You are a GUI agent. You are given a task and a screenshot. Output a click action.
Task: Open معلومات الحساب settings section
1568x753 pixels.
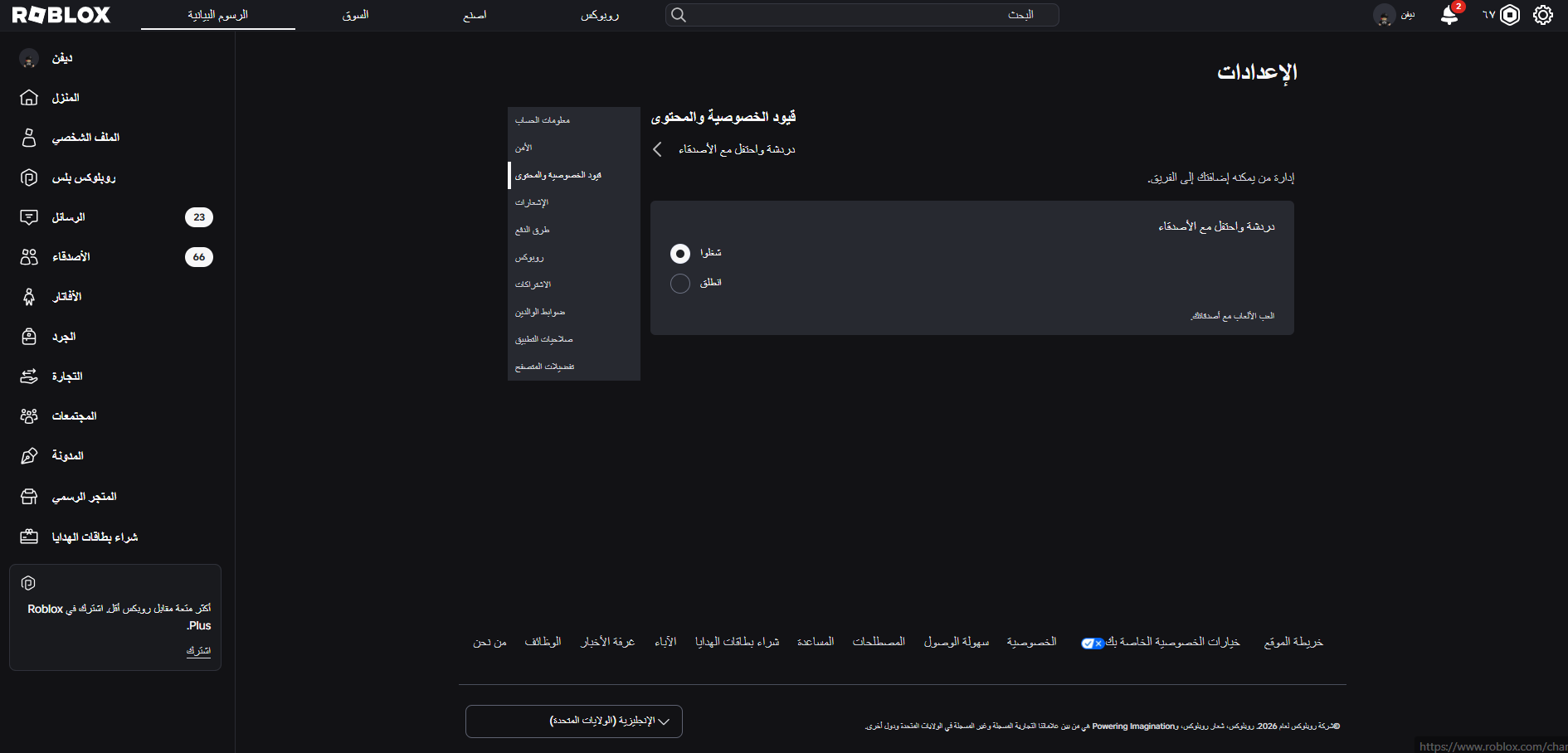pos(574,120)
